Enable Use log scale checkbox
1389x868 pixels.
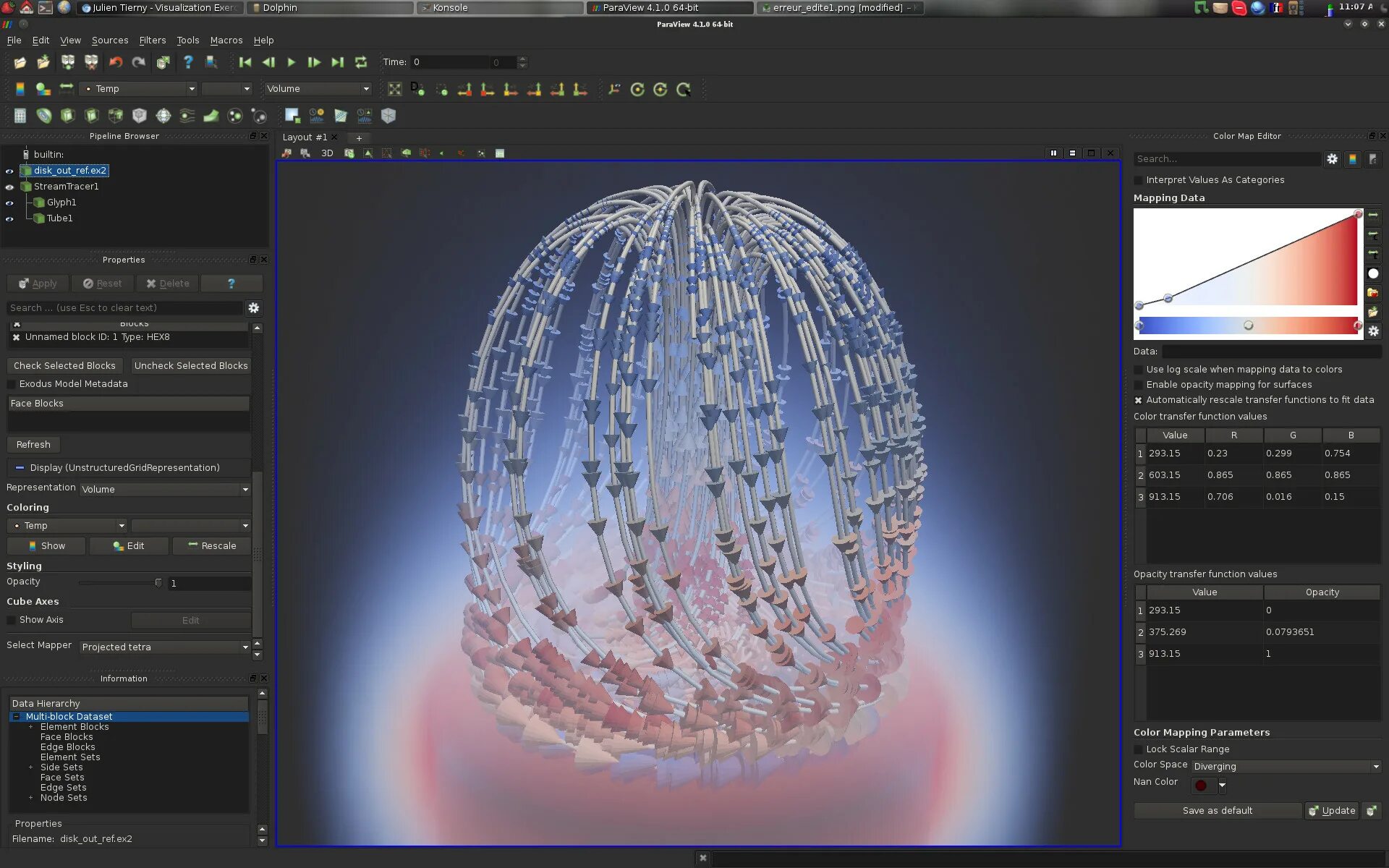coord(1139,370)
